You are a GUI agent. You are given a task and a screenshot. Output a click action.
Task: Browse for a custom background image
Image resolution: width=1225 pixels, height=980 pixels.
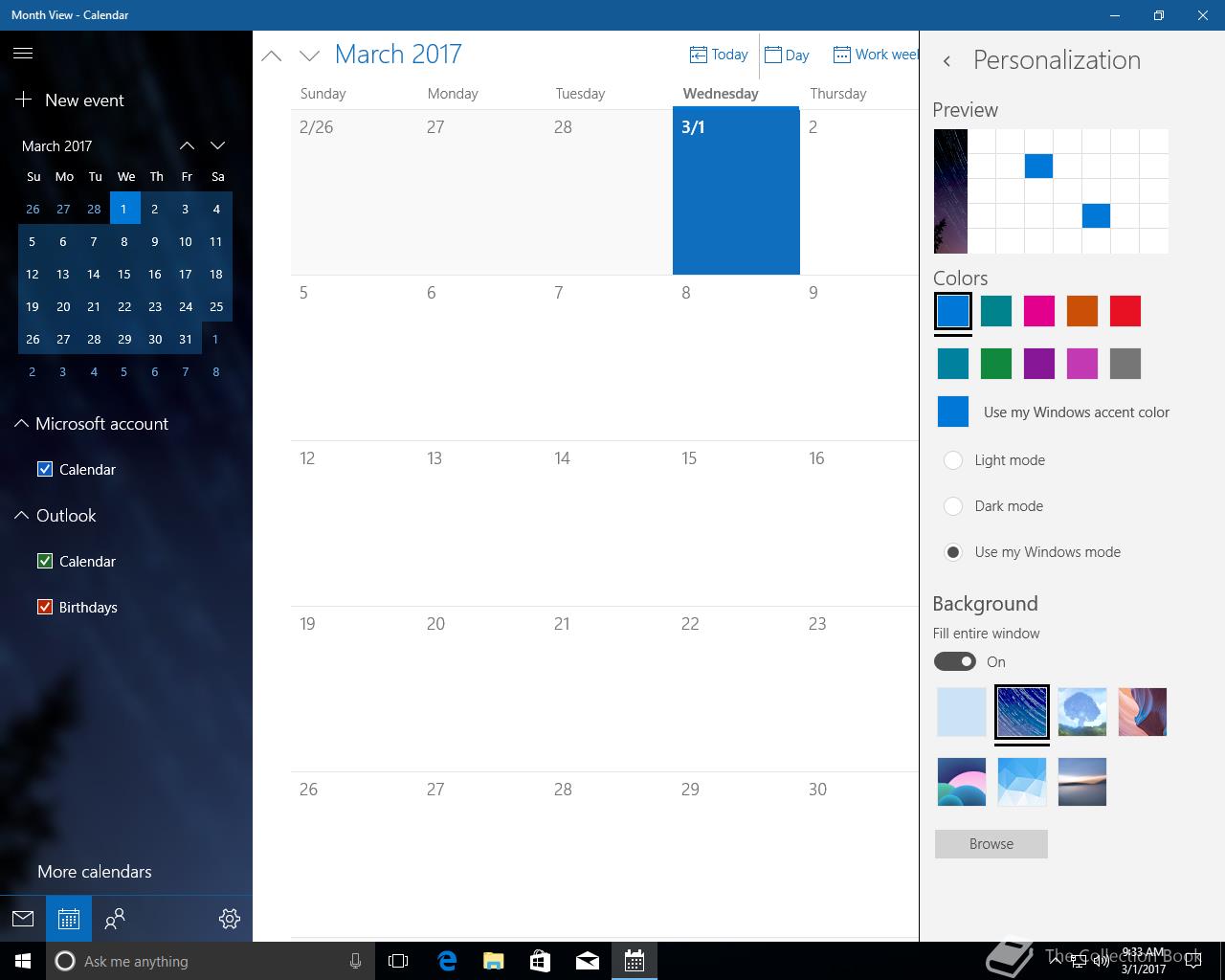pyautogui.click(x=991, y=844)
